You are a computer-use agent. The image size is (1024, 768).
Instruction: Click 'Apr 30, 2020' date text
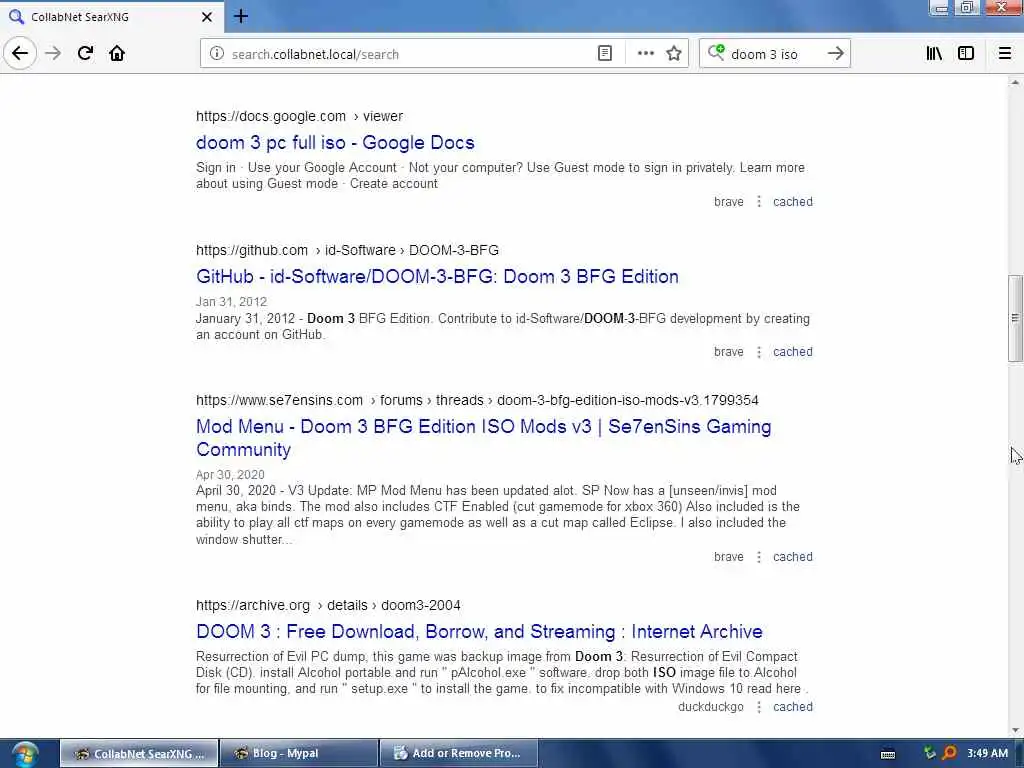tap(230, 475)
